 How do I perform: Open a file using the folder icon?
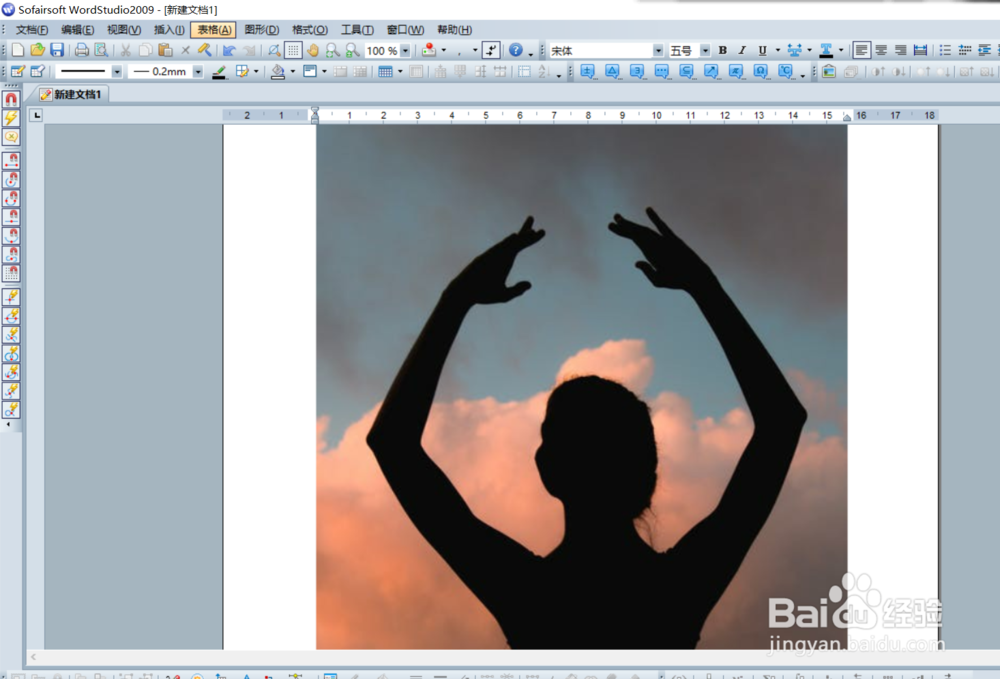pos(38,50)
